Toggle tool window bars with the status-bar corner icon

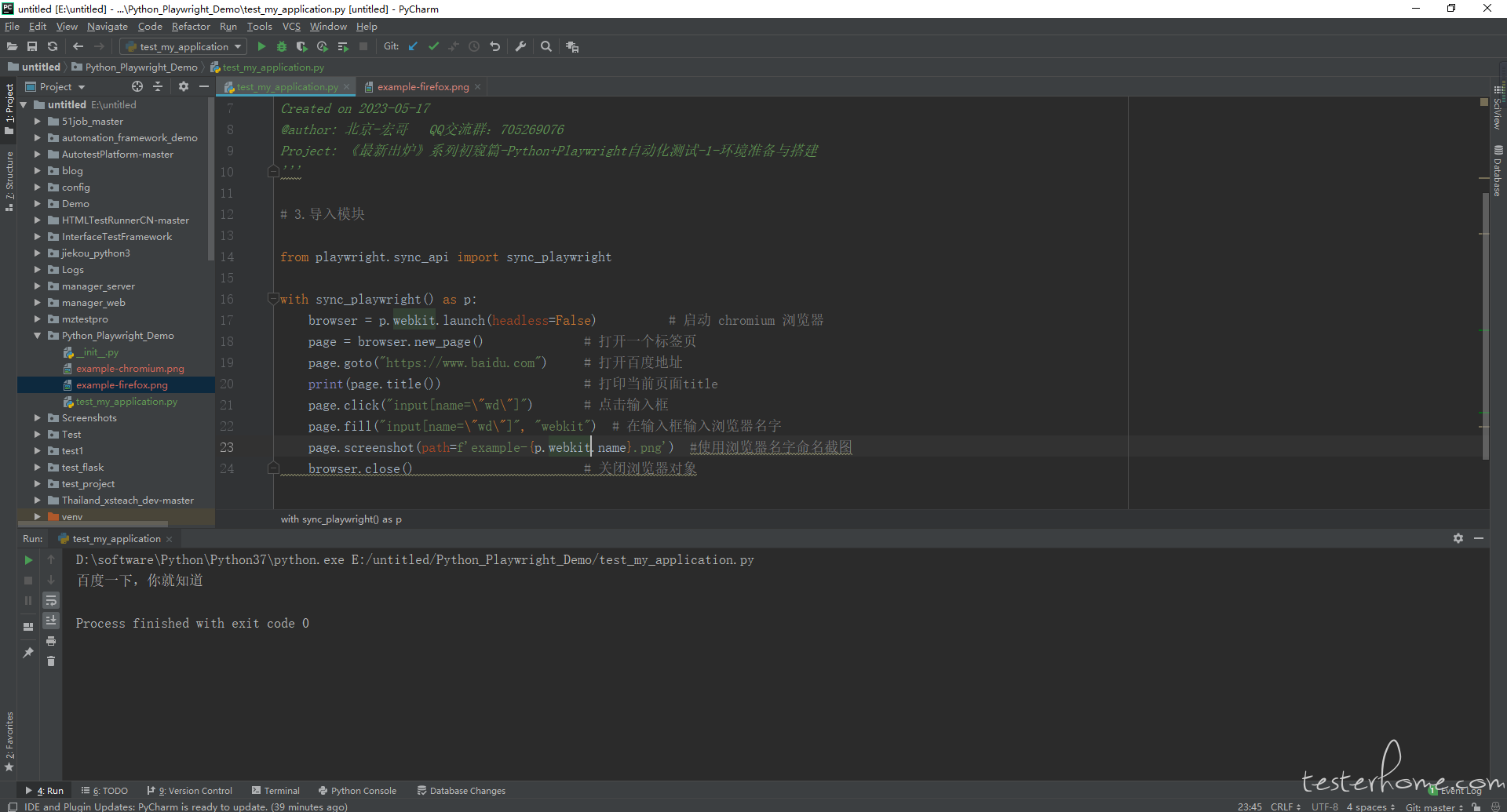tap(12, 807)
